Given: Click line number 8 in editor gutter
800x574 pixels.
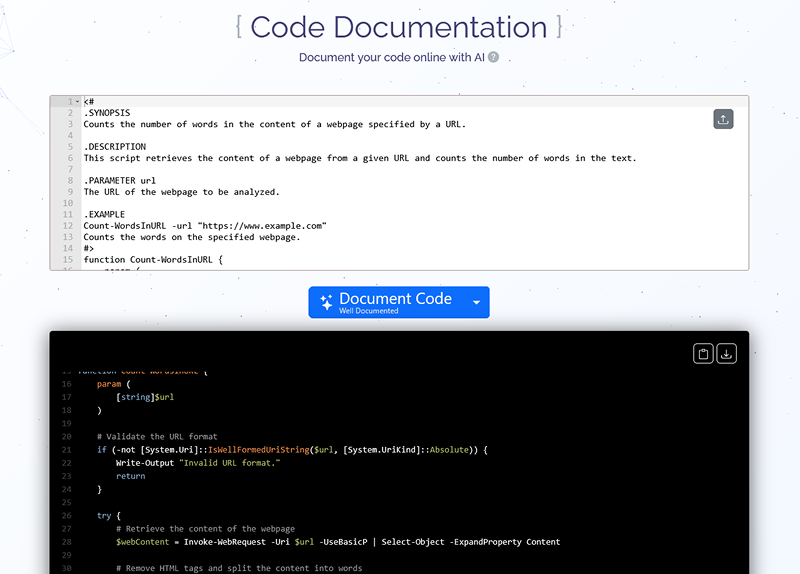Looking at the screenshot, I should 70,181.
